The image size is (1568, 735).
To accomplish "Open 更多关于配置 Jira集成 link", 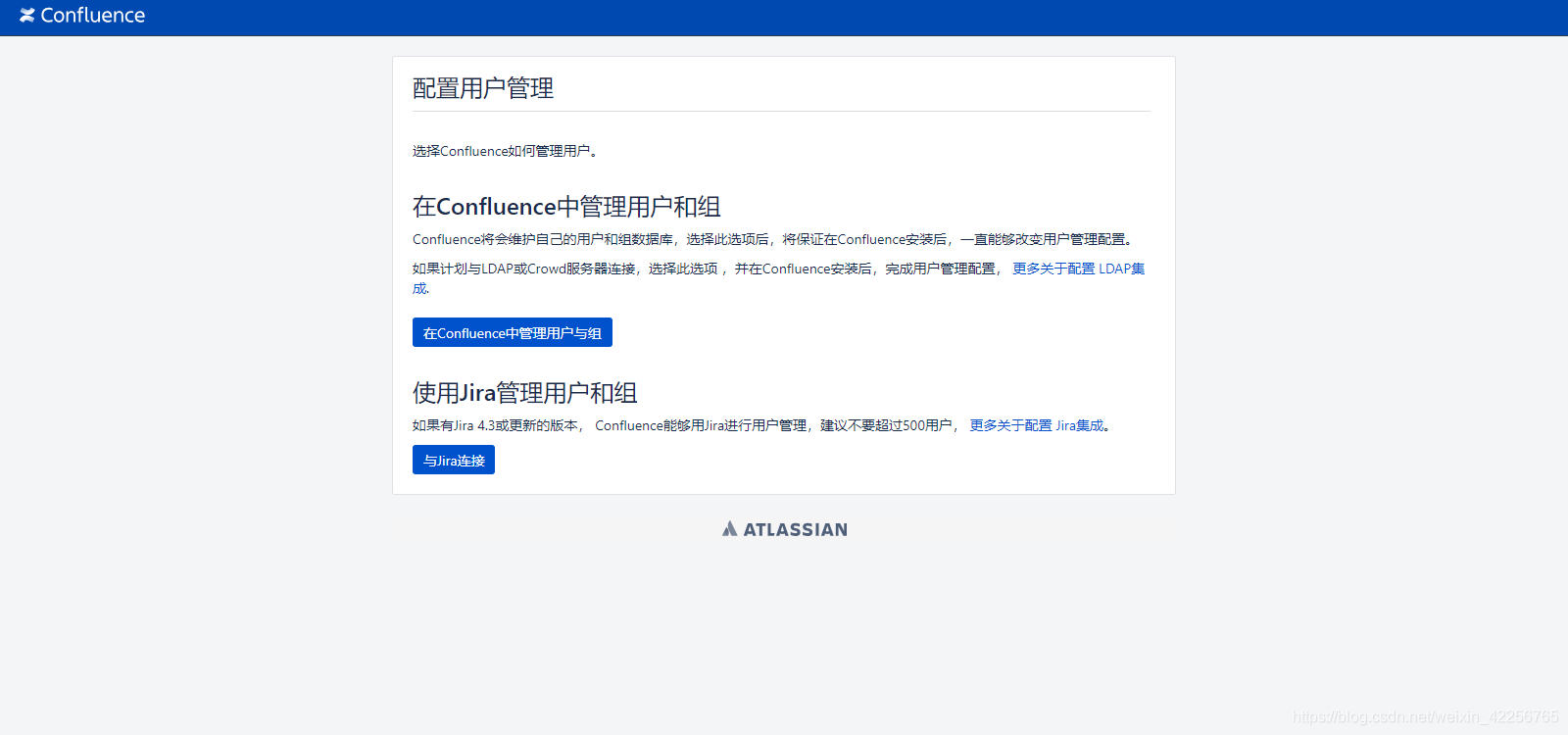I will 1036,425.
